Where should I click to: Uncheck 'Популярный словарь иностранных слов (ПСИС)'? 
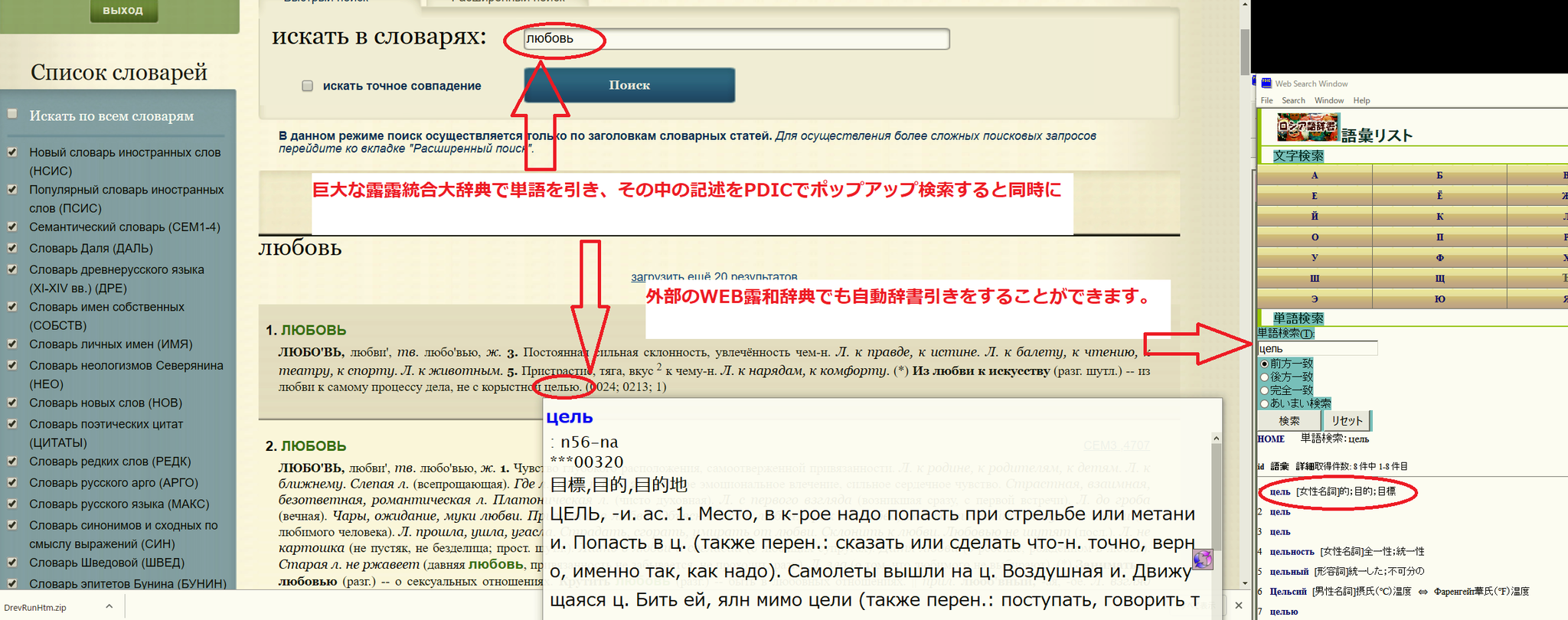pos(12,189)
